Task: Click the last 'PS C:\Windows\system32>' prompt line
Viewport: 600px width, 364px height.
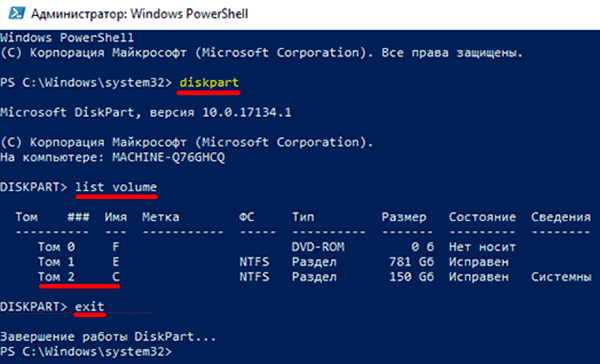Action: [86, 351]
